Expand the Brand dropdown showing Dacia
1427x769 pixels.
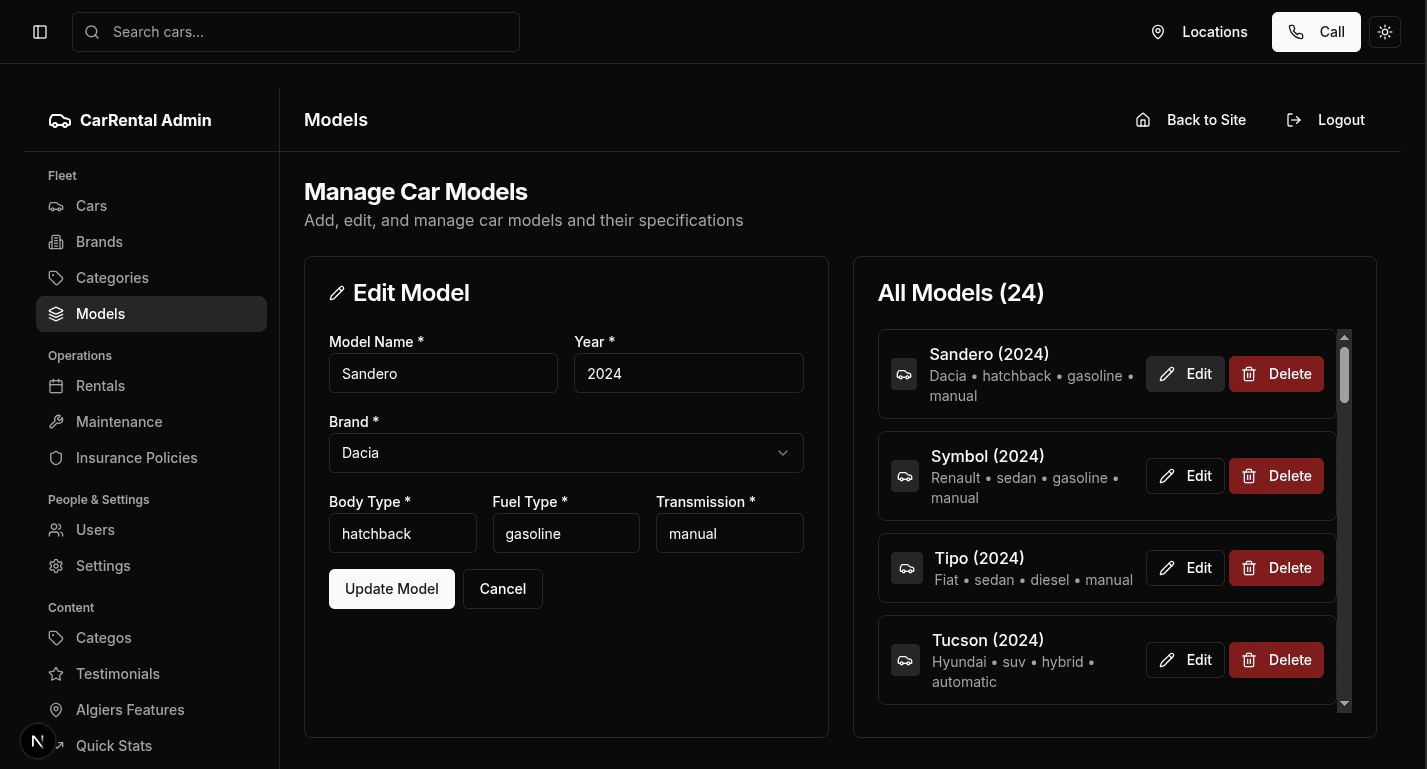(x=566, y=453)
